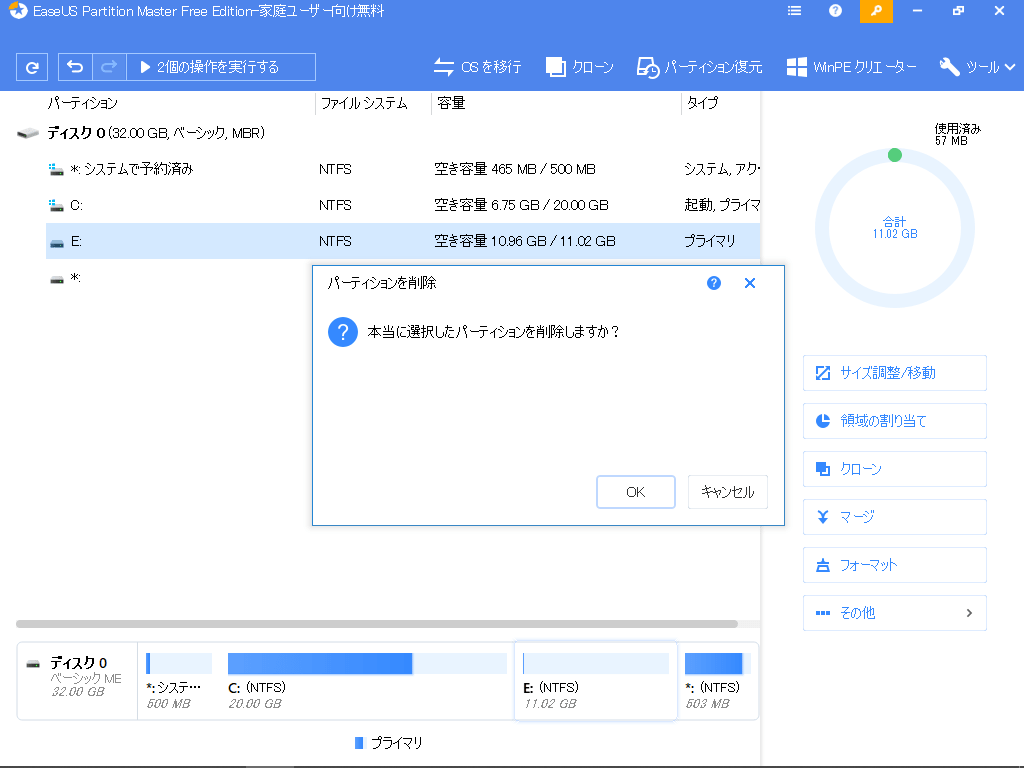This screenshot has height=768, width=1024.
Task: Open パーティション復元 recovery
Action: pyautogui.click(x=700, y=67)
